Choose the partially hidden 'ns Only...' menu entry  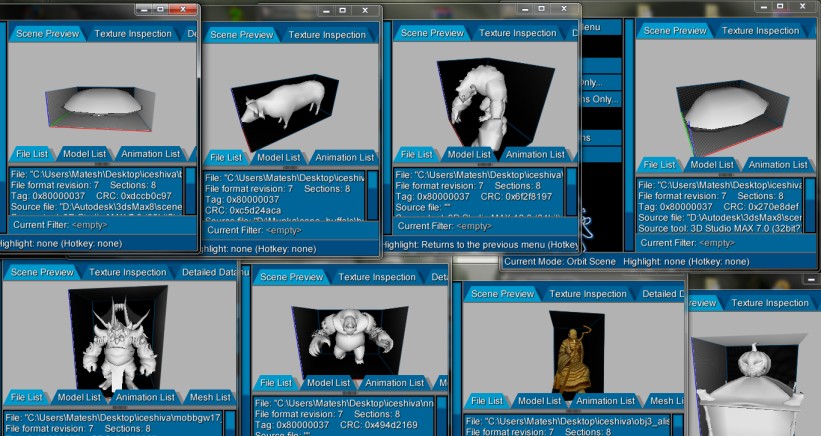click(601, 99)
